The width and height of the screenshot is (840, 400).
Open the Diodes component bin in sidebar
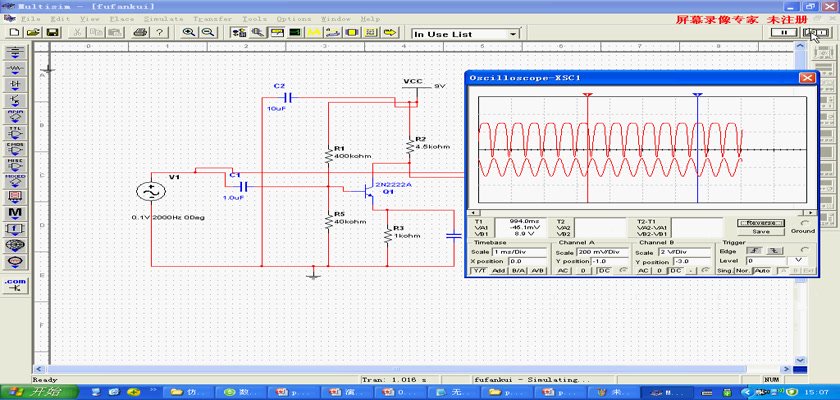[x=16, y=86]
